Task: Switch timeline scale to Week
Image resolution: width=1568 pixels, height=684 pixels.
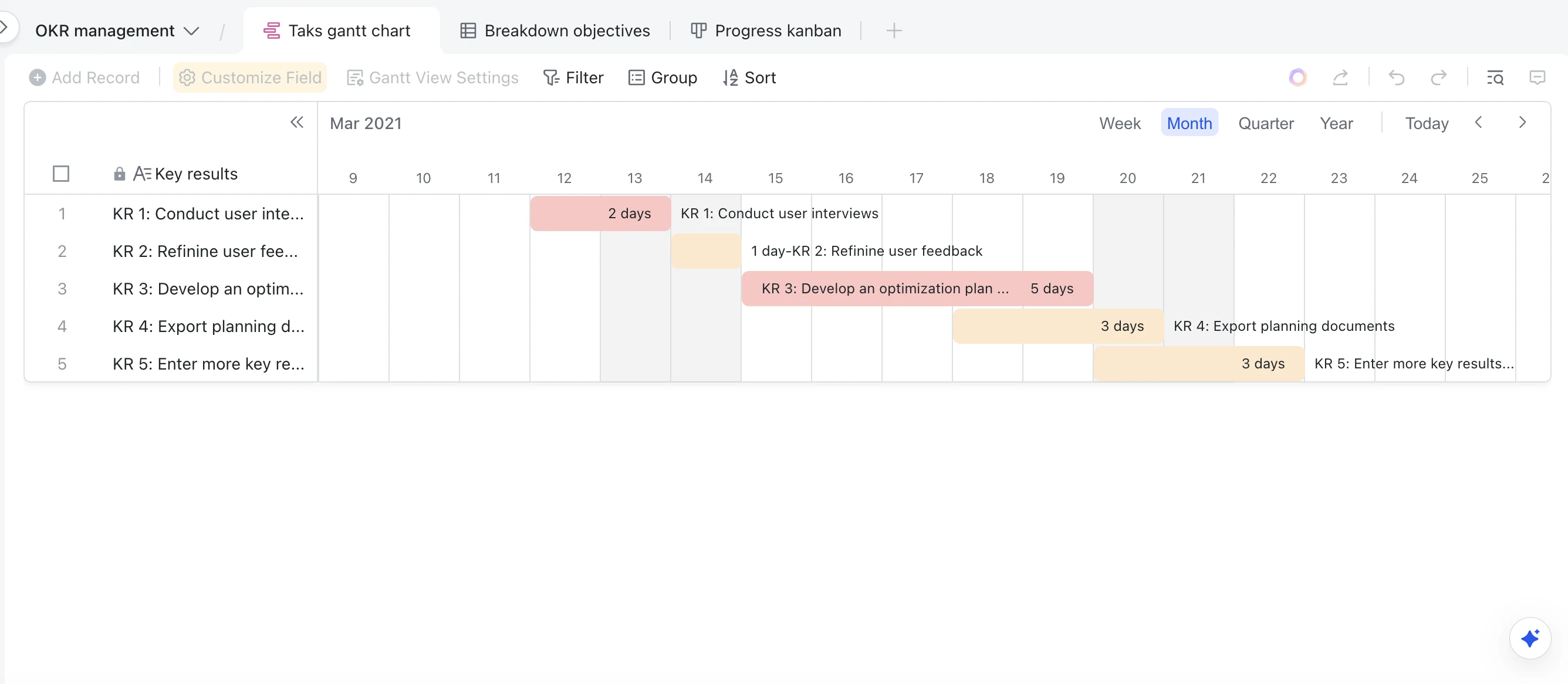Action: coord(1120,124)
